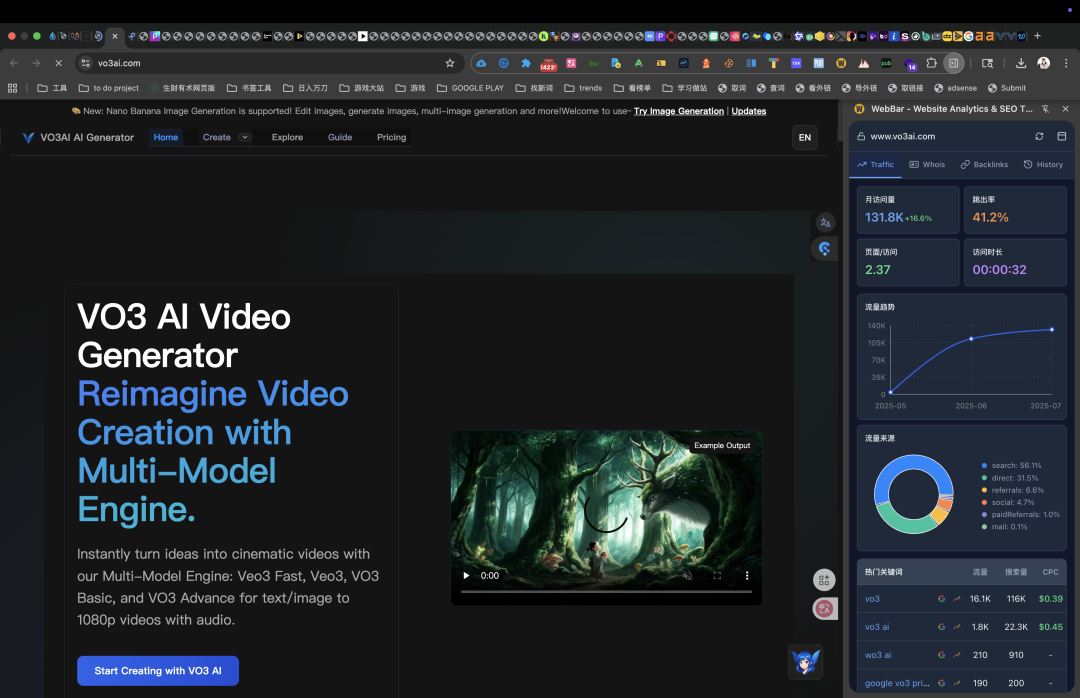This screenshot has width=1080, height=698.
Task: Expand the Create dropdown menu
Action: point(245,137)
